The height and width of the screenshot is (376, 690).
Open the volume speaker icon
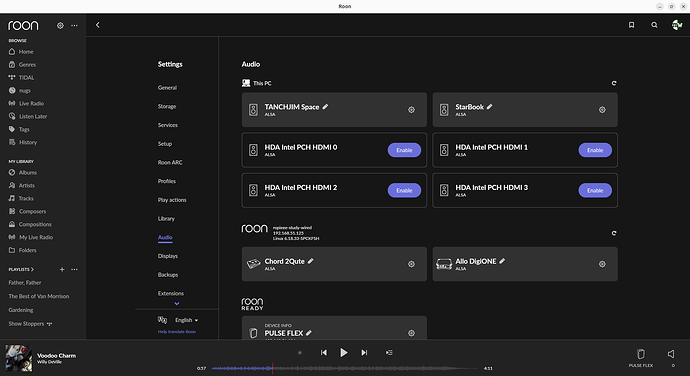671,354
